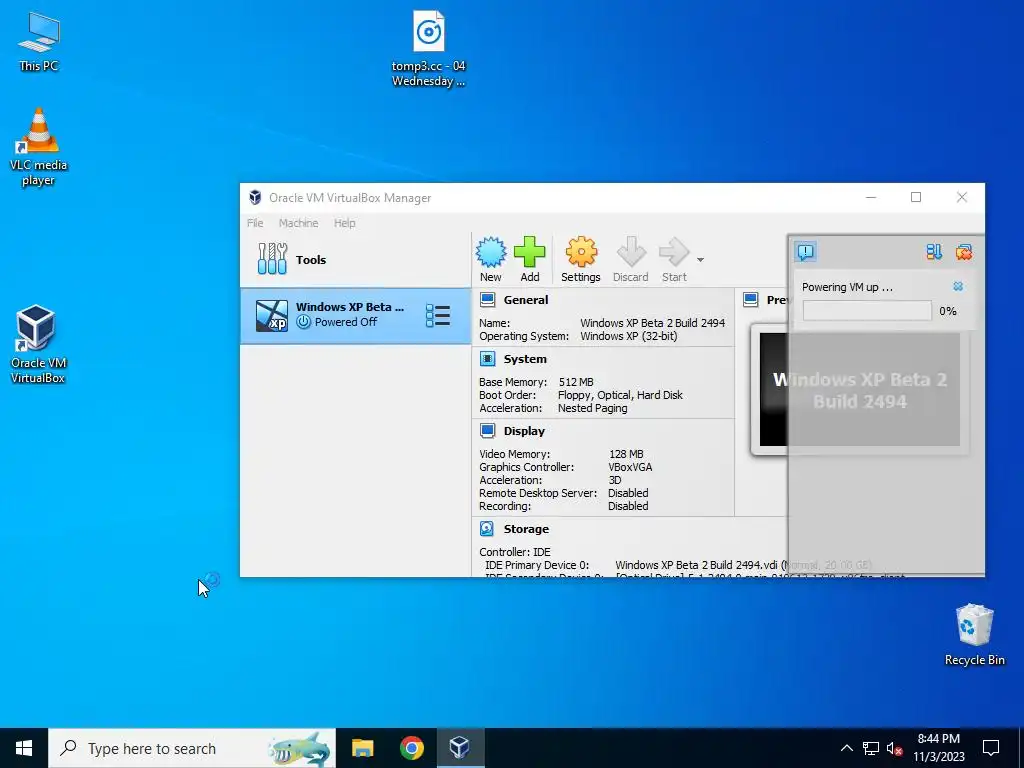The height and width of the screenshot is (768, 1024).
Task: Click the delete all notifications icon
Action: coord(963,252)
